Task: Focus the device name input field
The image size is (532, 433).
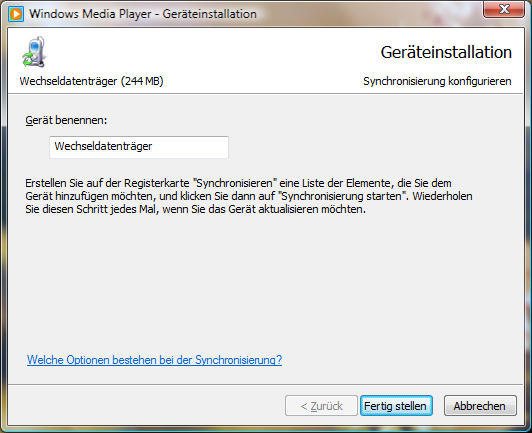Action: (139, 147)
